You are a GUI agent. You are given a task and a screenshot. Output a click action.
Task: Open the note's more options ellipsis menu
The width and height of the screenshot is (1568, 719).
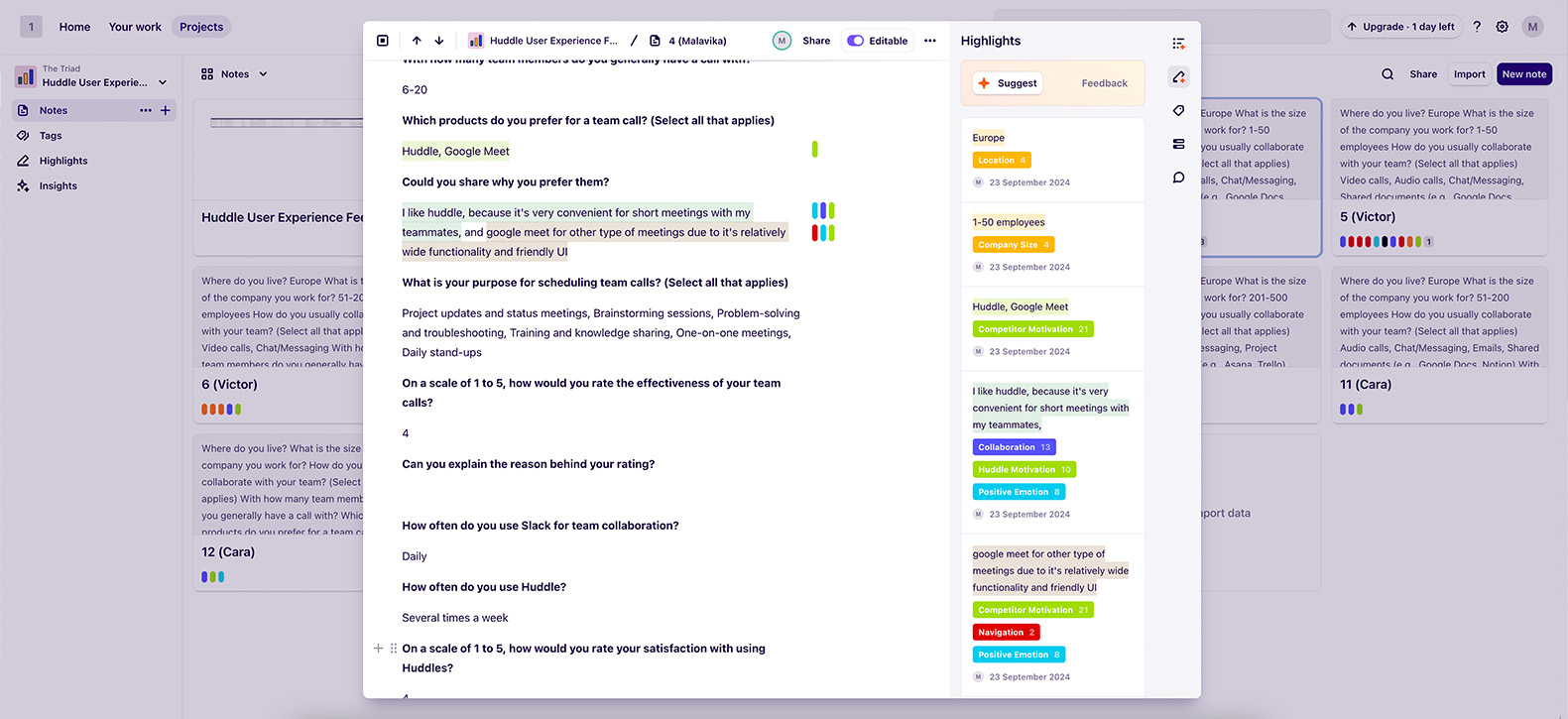pyautogui.click(x=929, y=41)
